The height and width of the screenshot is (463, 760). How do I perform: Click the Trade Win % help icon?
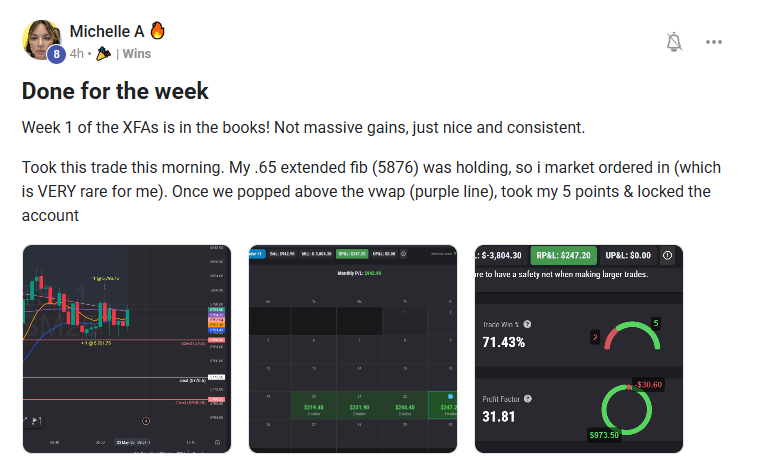(x=527, y=324)
